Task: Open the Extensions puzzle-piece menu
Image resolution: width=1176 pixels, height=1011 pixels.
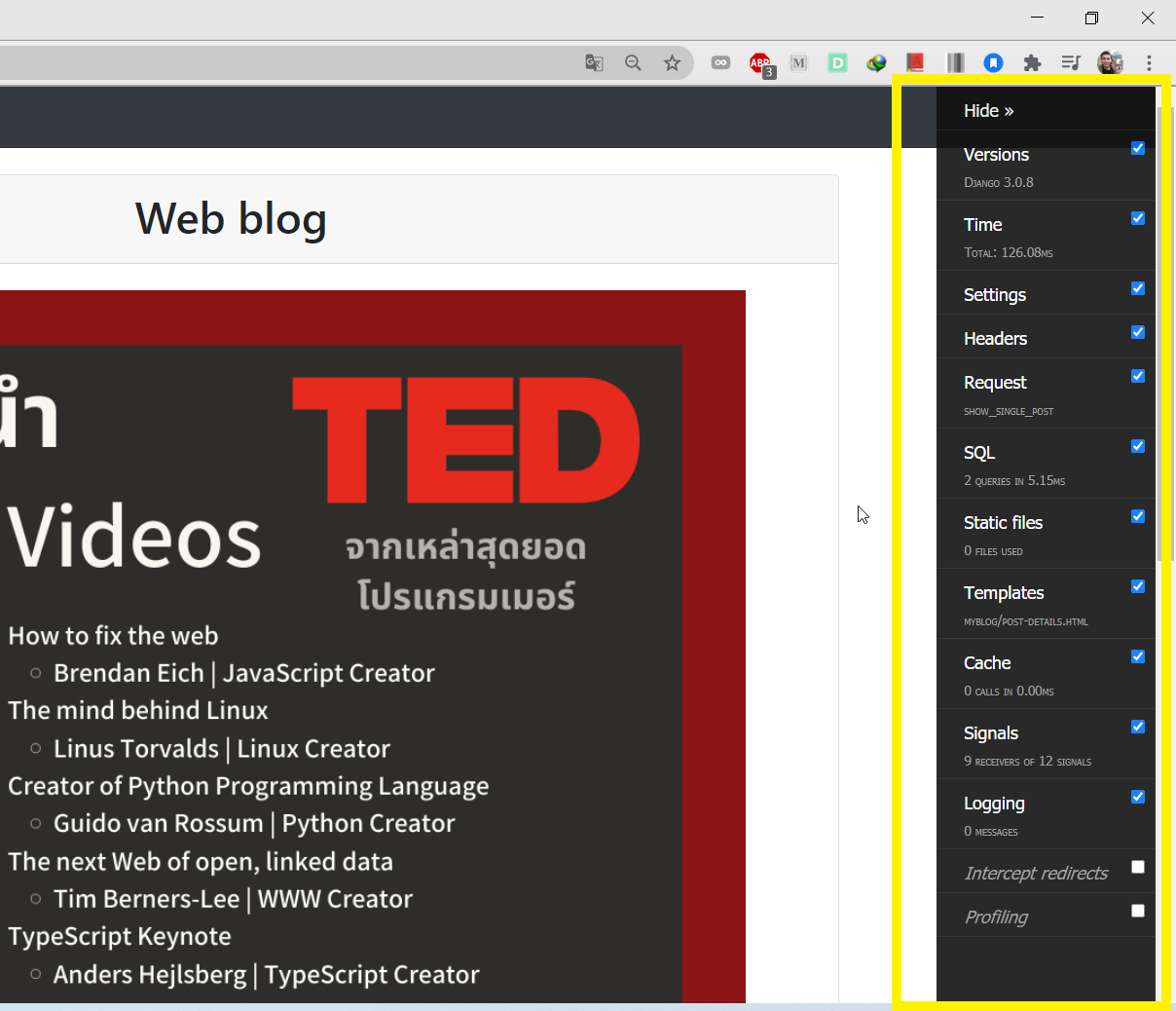Action: click(1032, 63)
